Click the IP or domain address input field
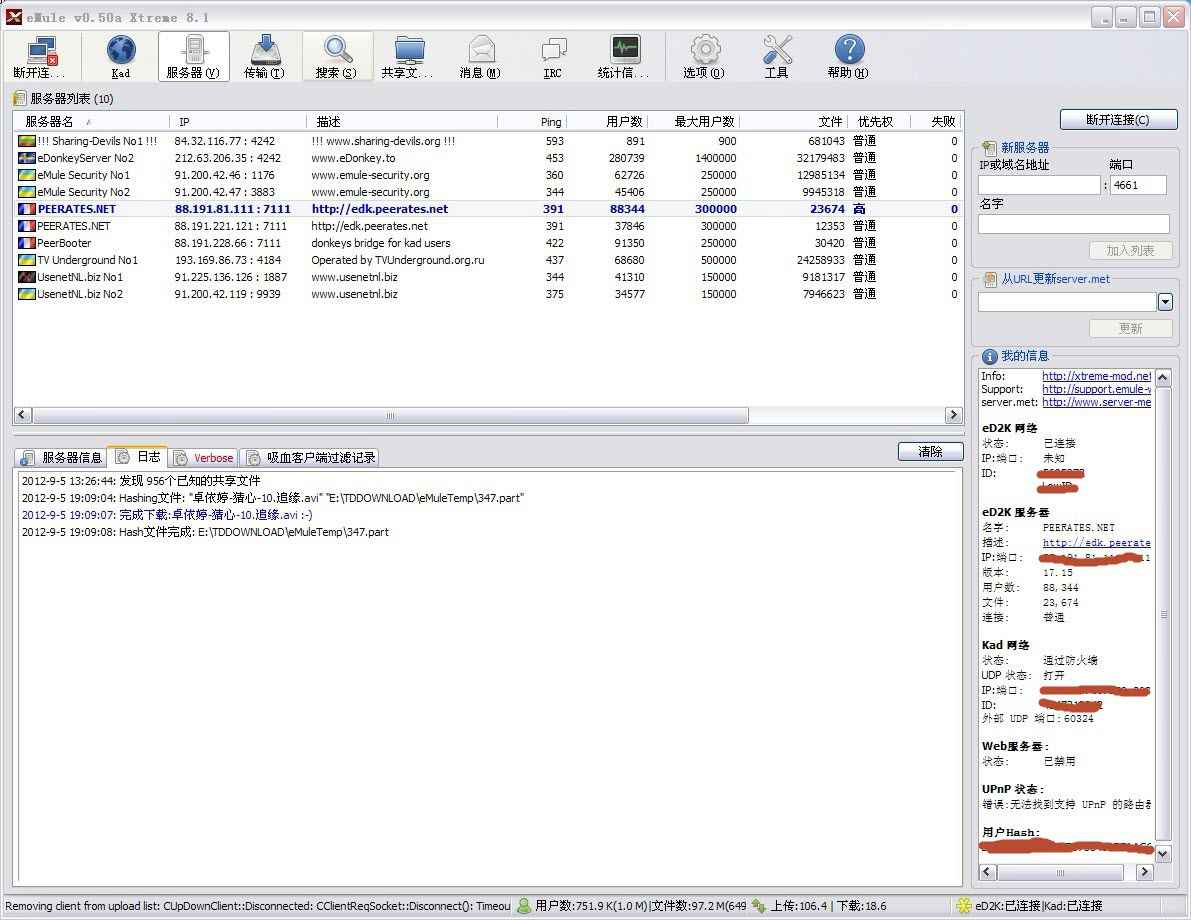 pos(1038,185)
